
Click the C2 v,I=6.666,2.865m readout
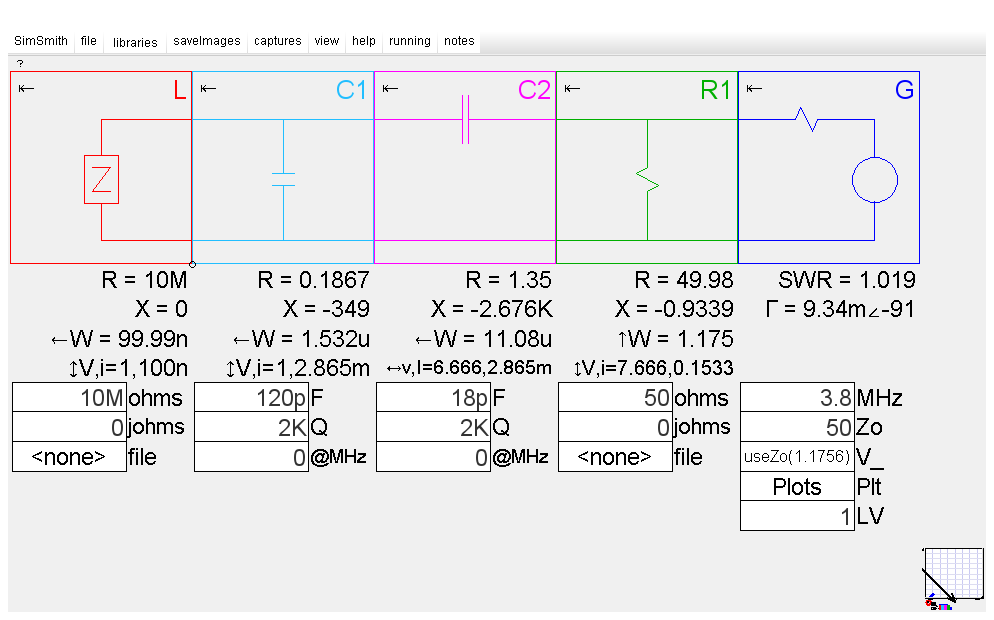[x=469, y=368]
